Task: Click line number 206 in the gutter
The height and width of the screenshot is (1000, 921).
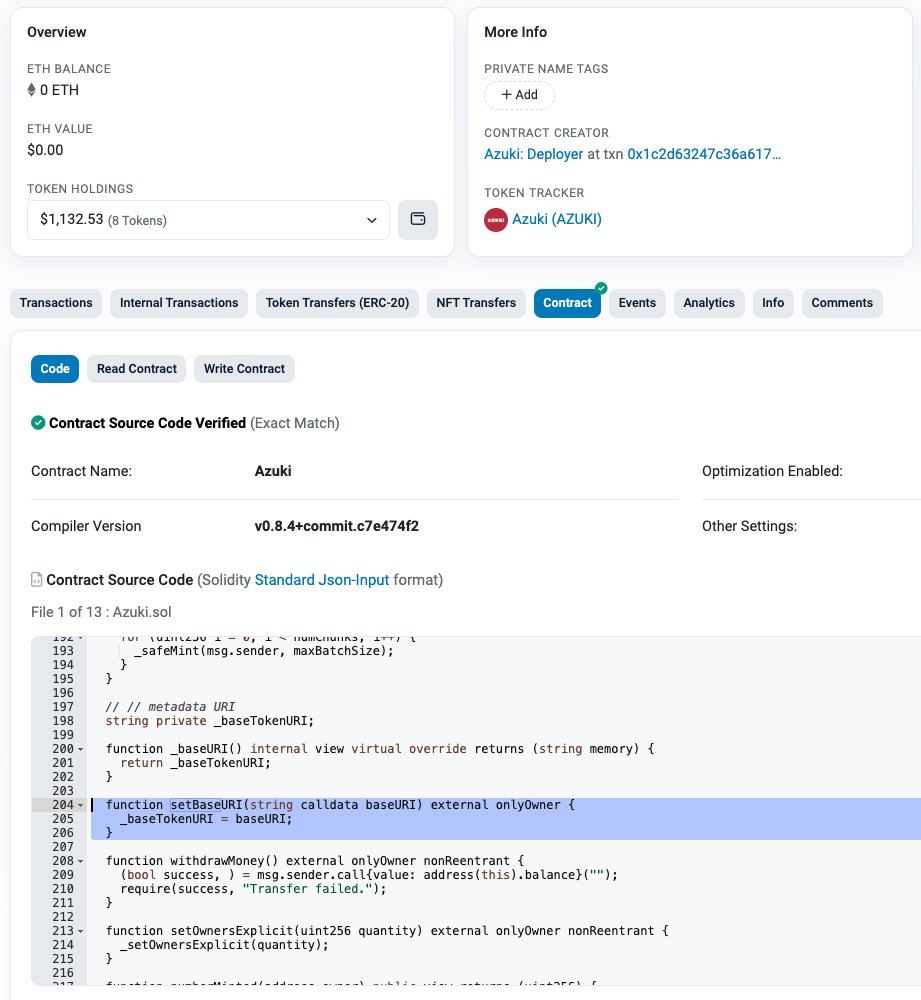Action: (63, 833)
